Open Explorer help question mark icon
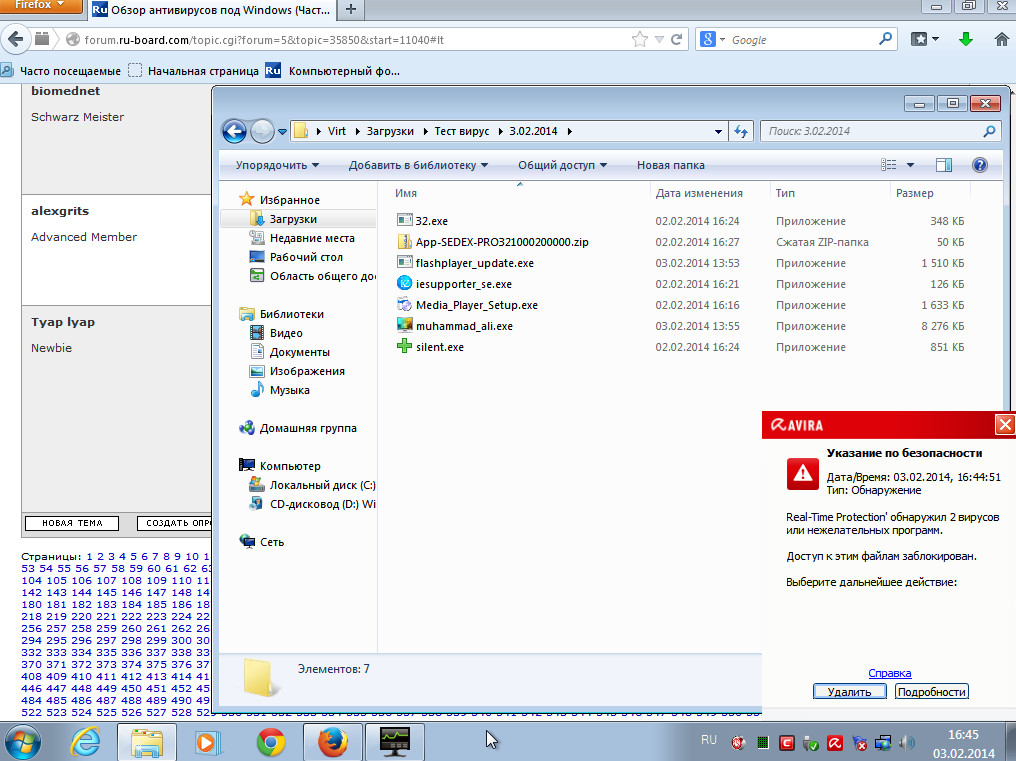The image size is (1016, 761). 980,165
